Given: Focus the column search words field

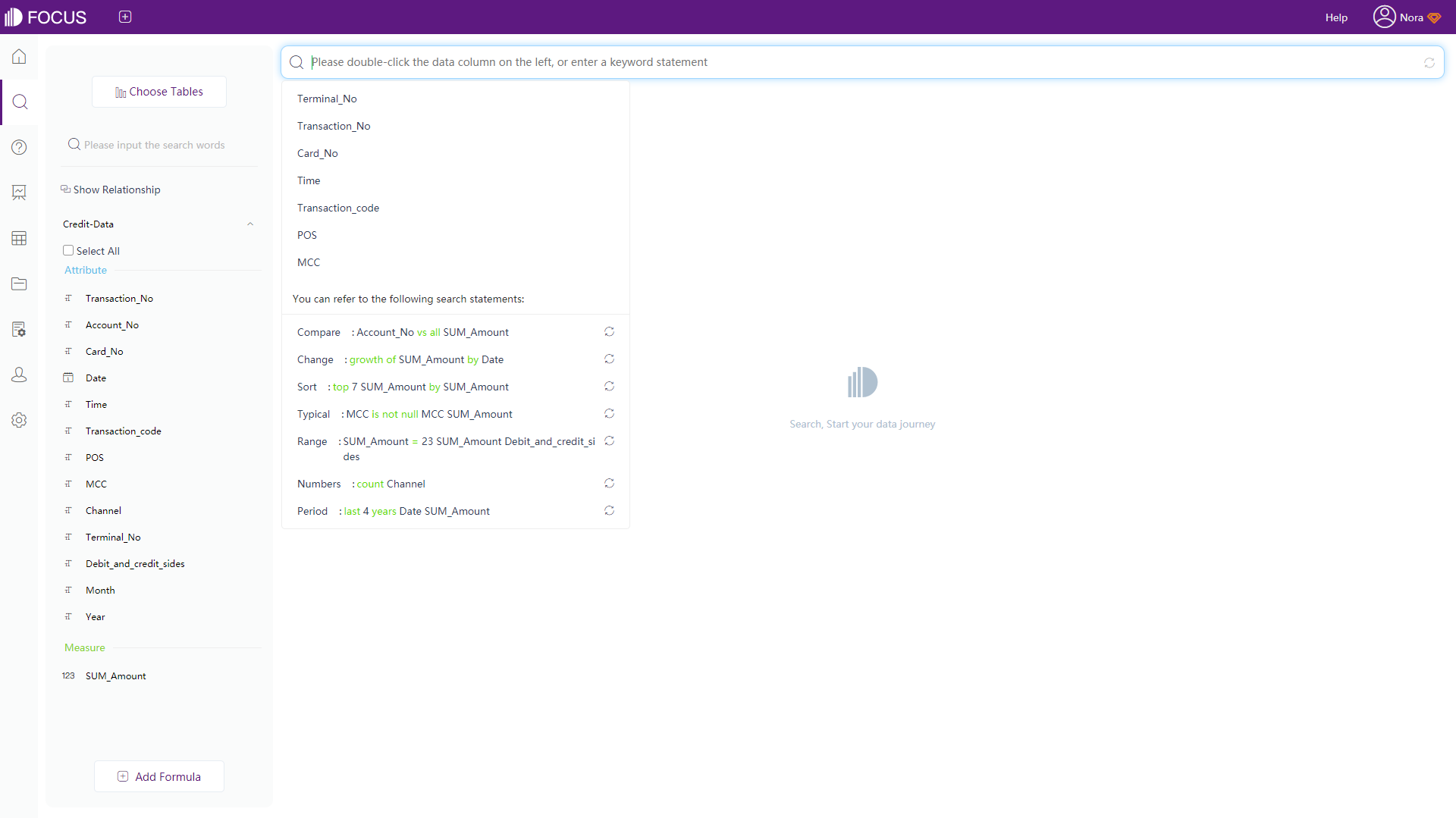Looking at the screenshot, I should [x=159, y=145].
